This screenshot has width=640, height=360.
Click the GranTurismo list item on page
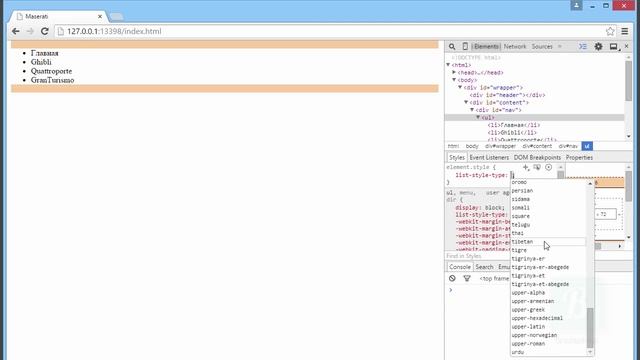[52, 80]
